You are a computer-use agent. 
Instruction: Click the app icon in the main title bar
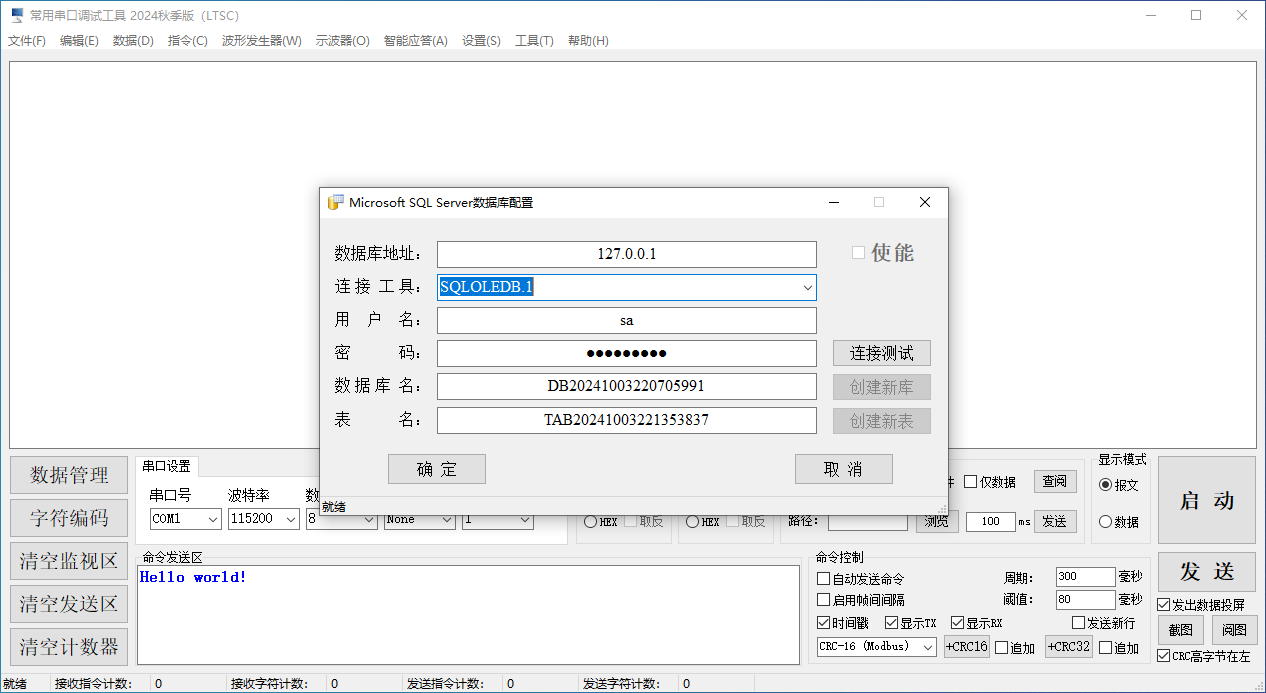coord(17,15)
